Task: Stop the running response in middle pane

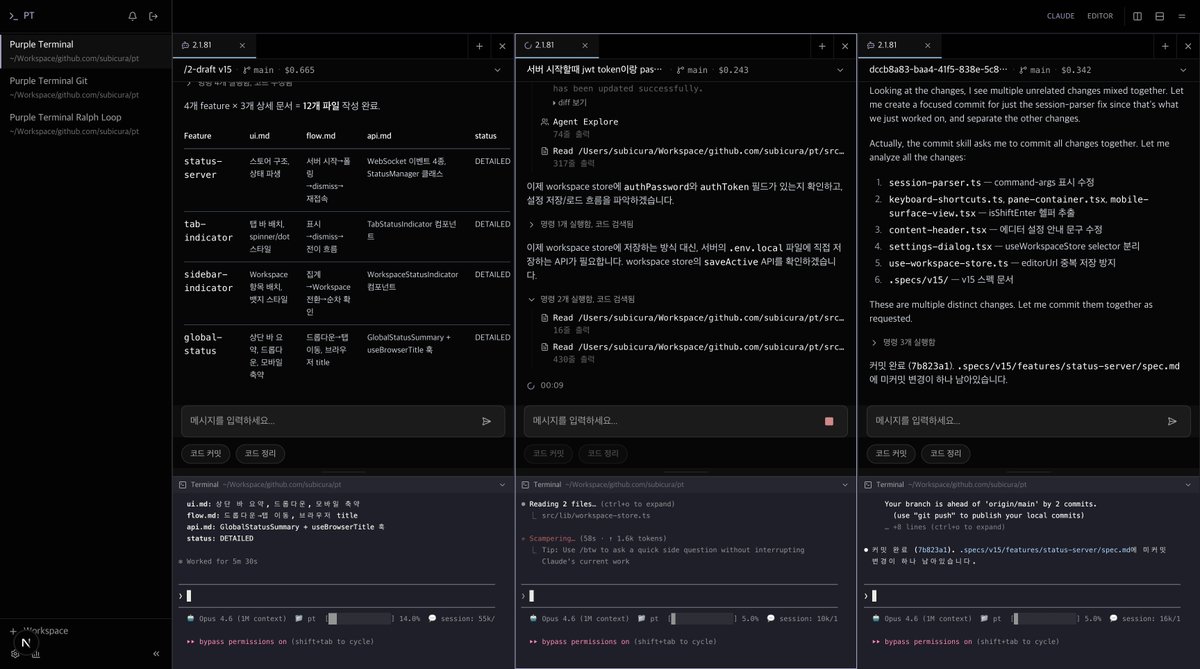Action: pyautogui.click(x=829, y=421)
